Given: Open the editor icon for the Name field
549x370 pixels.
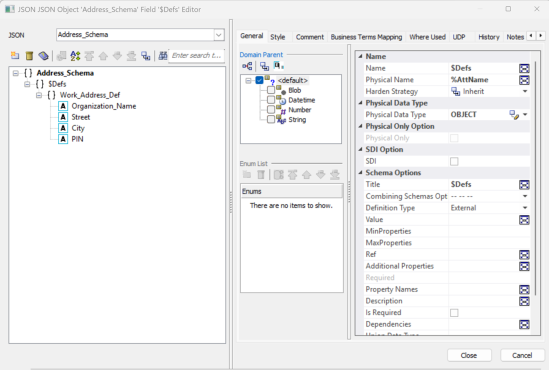Looking at the screenshot, I should [x=524, y=68].
